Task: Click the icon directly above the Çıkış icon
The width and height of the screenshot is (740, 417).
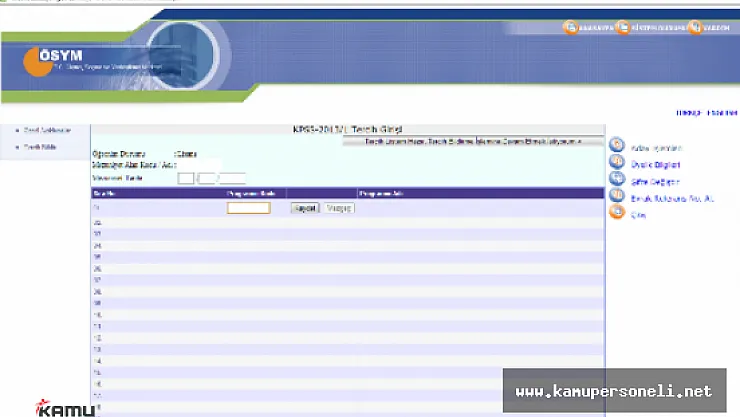Action: [x=616, y=197]
